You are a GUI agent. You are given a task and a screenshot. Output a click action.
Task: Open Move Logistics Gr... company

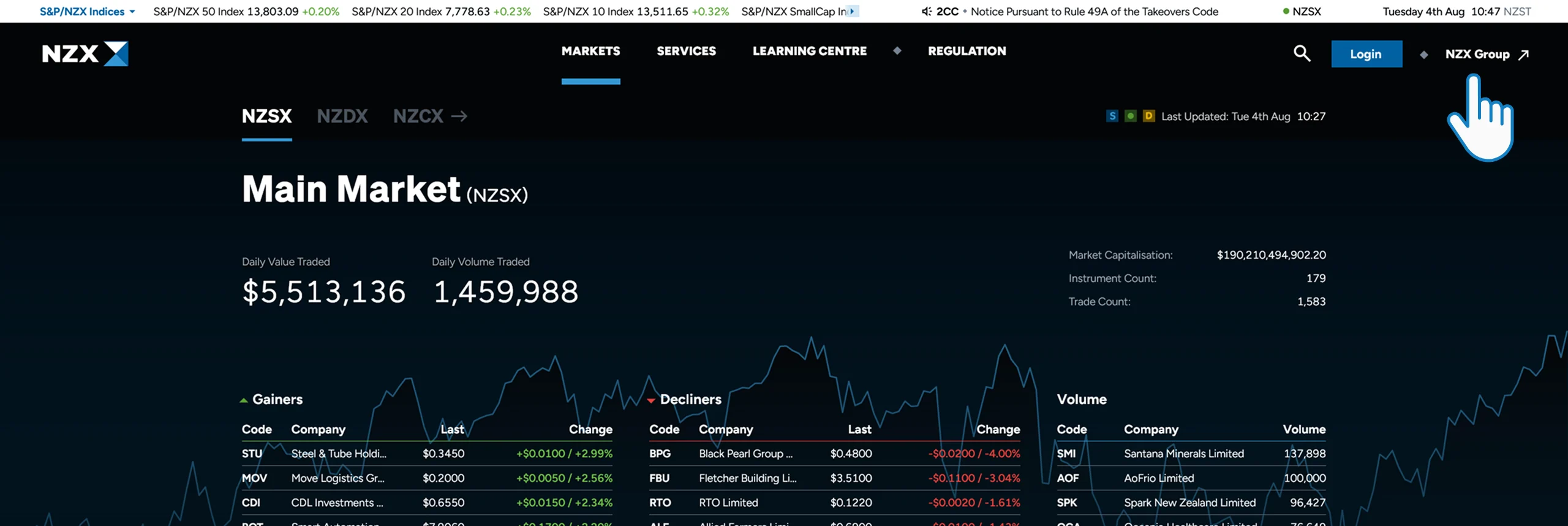coord(338,478)
